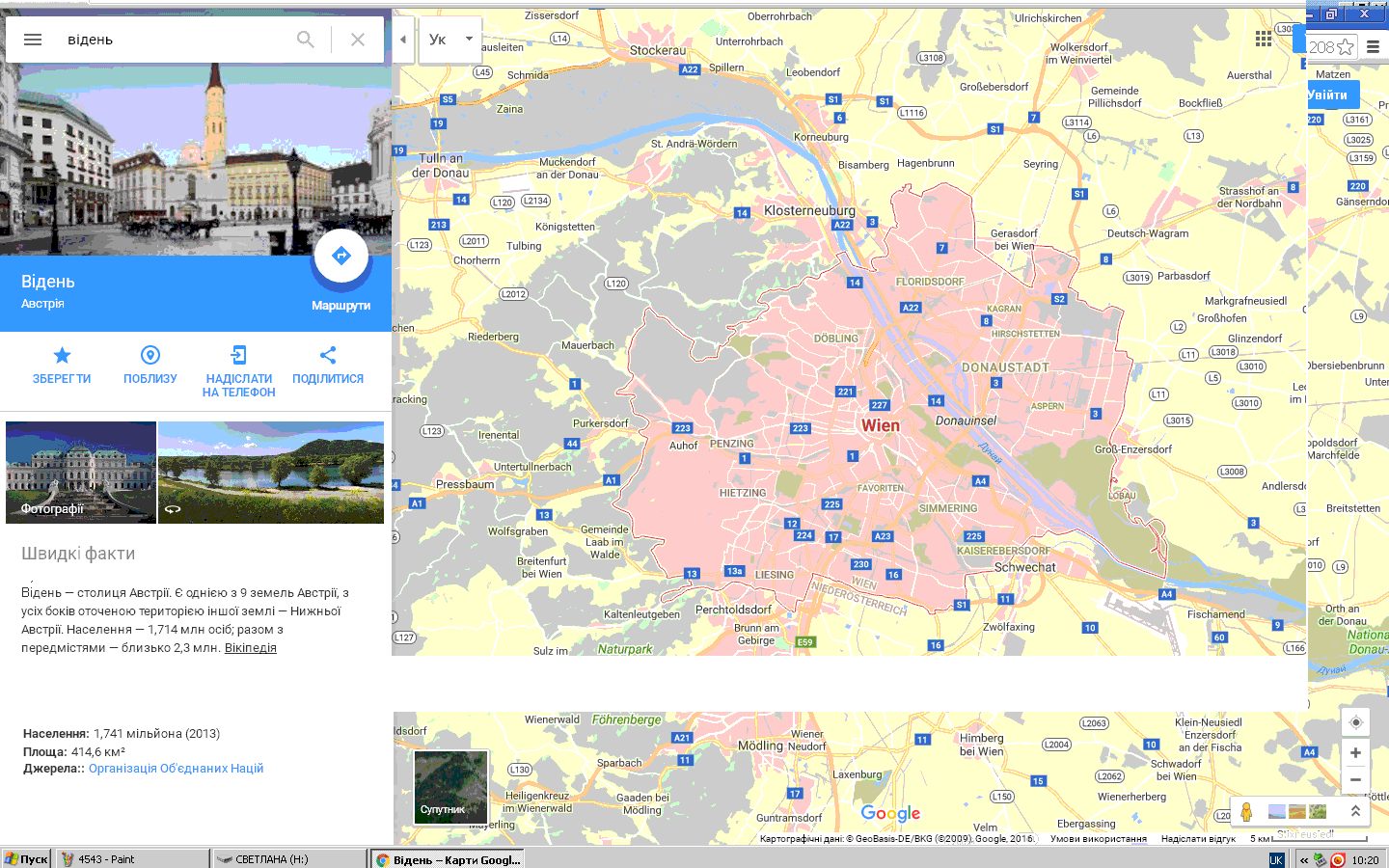Click the Google logo on the map
Viewport: 1389px width, 868px height.
pos(890,814)
